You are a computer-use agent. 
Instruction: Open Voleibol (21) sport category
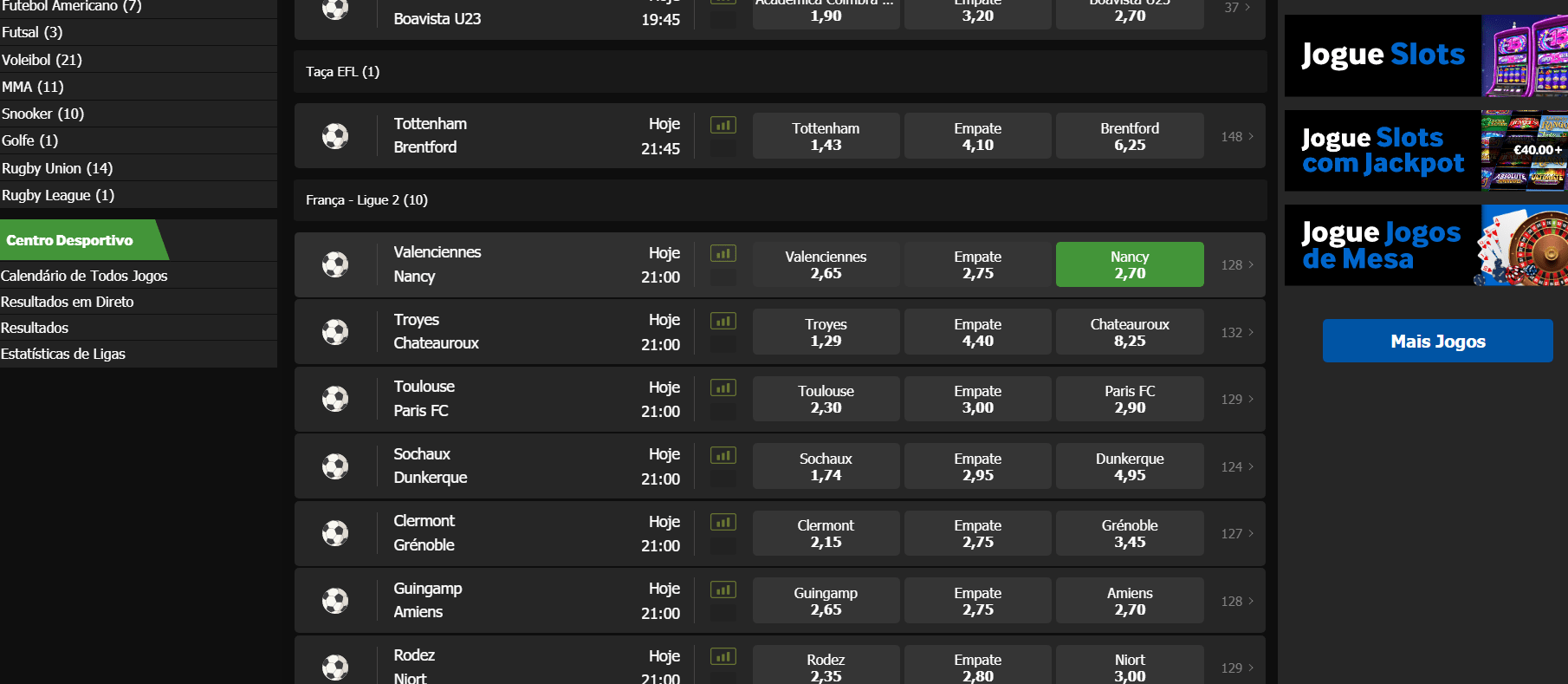click(x=139, y=60)
